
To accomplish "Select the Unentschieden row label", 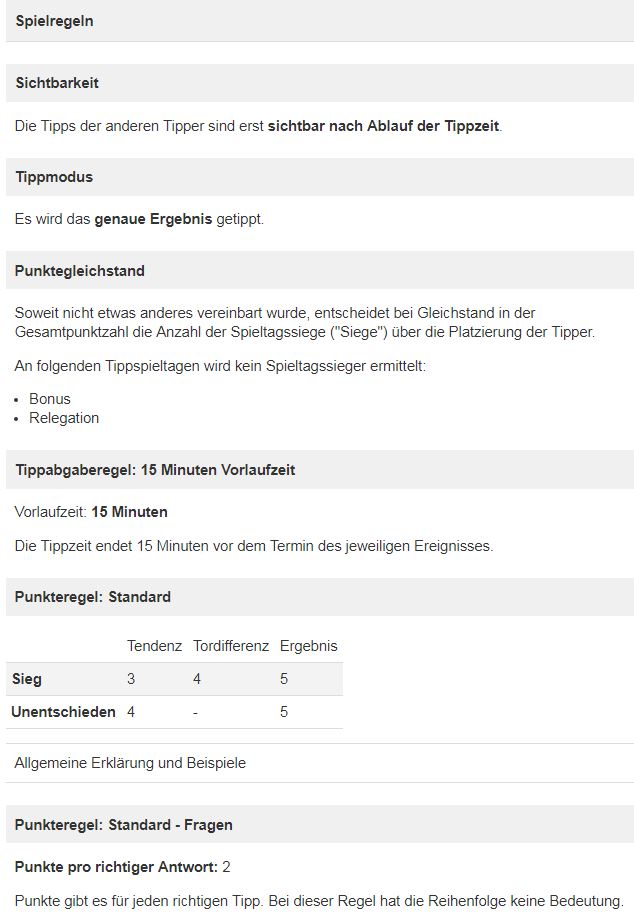I will pyautogui.click(x=63, y=712).
